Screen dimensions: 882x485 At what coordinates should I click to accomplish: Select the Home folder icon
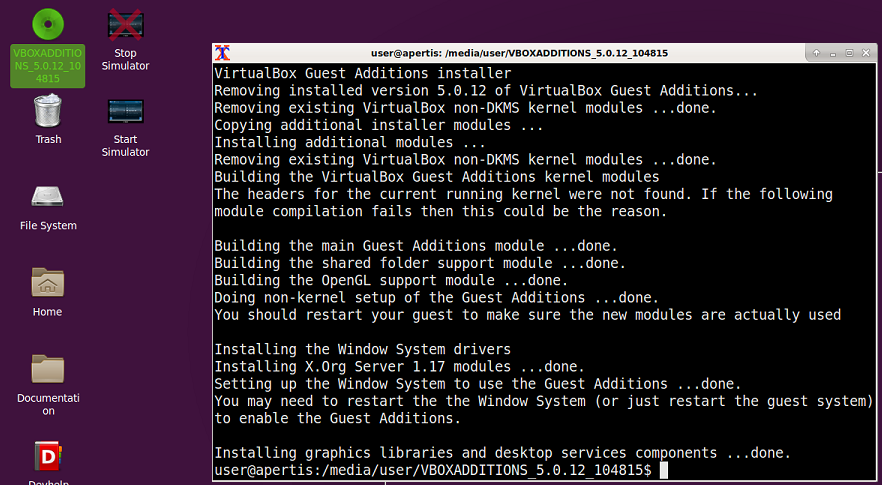click(x=48, y=282)
